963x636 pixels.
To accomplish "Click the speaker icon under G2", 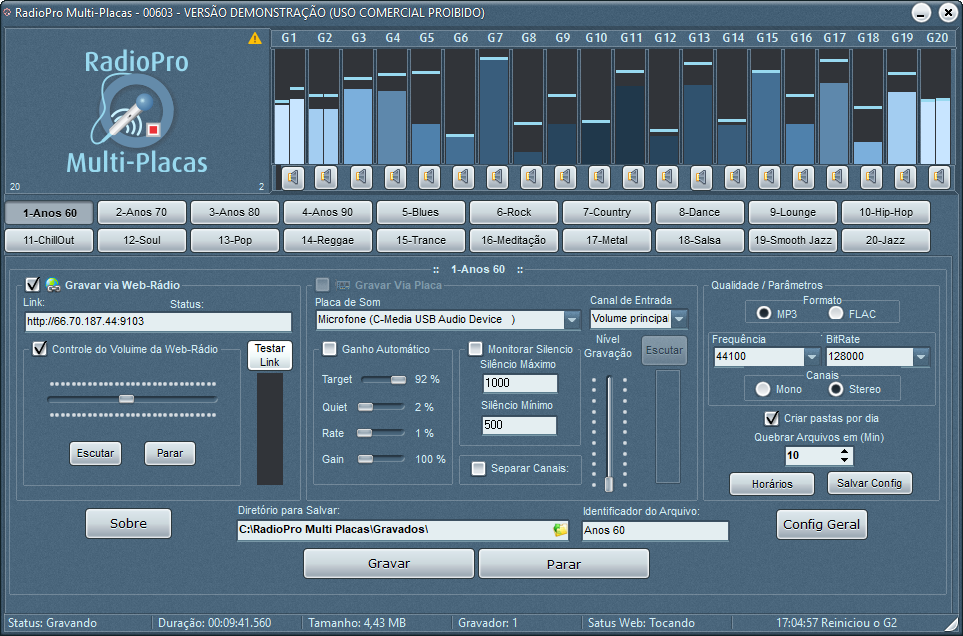I will 326,177.
